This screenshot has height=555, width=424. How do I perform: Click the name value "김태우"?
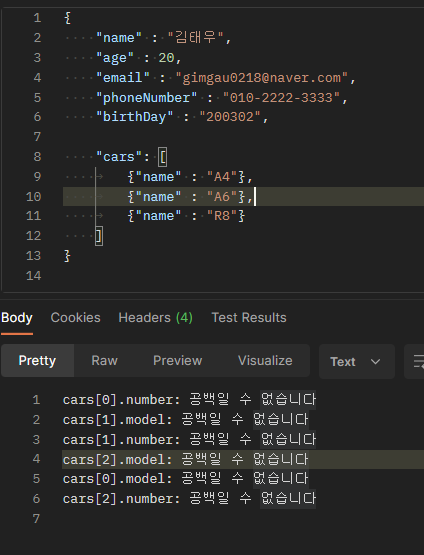195,38
